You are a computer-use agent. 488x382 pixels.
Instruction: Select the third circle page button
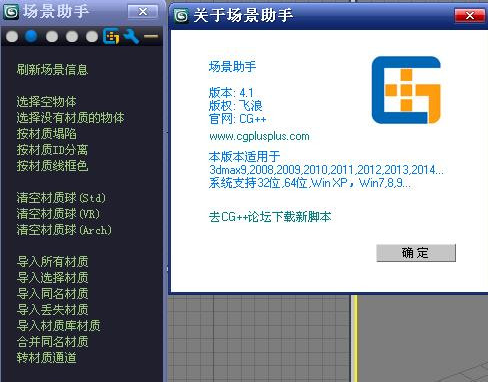(x=52, y=36)
